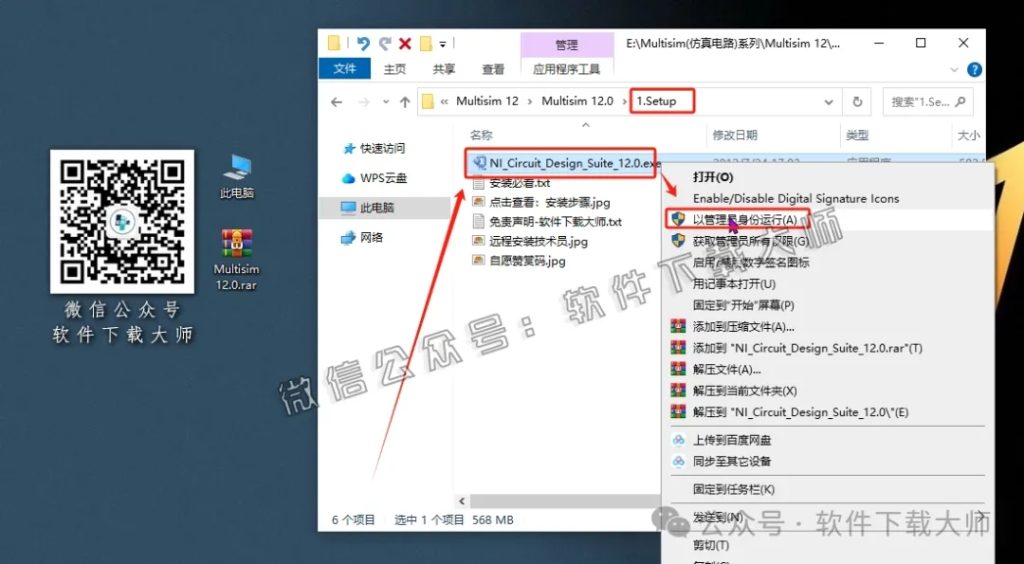The width and height of the screenshot is (1024, 564).
Task: Select 自愿赞赏码.jpg file
Action: (519, 261)
